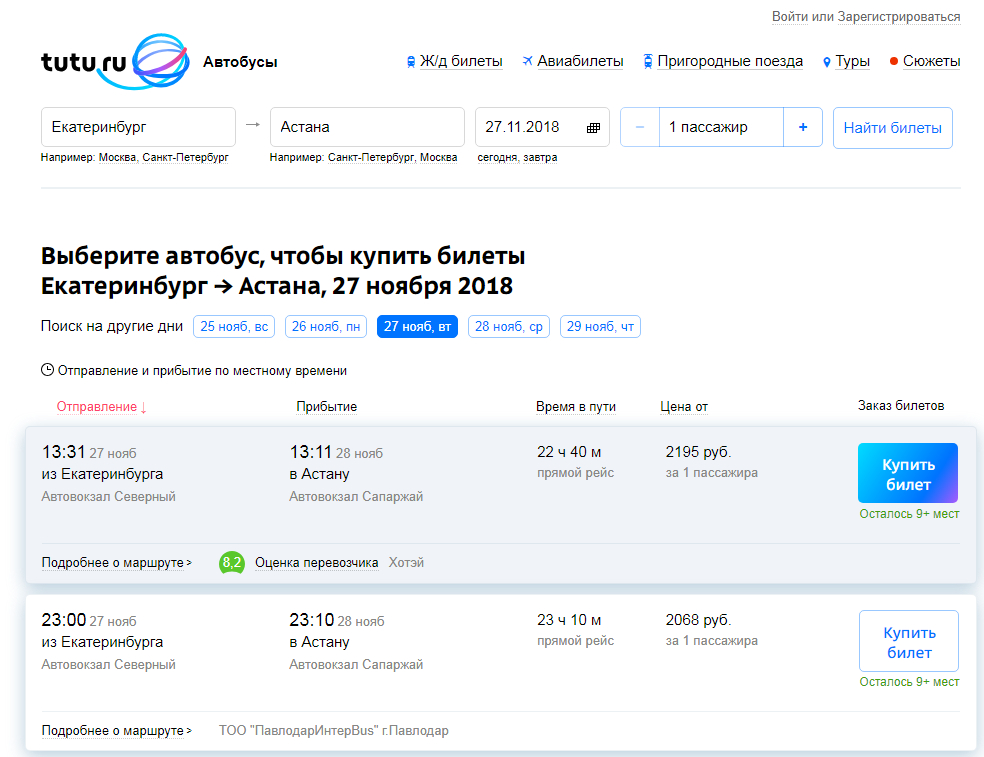Expand Подробнее о маршруте for 23:00 bus
The width and height of the screenshot is (984, 757).
[116, 731]
